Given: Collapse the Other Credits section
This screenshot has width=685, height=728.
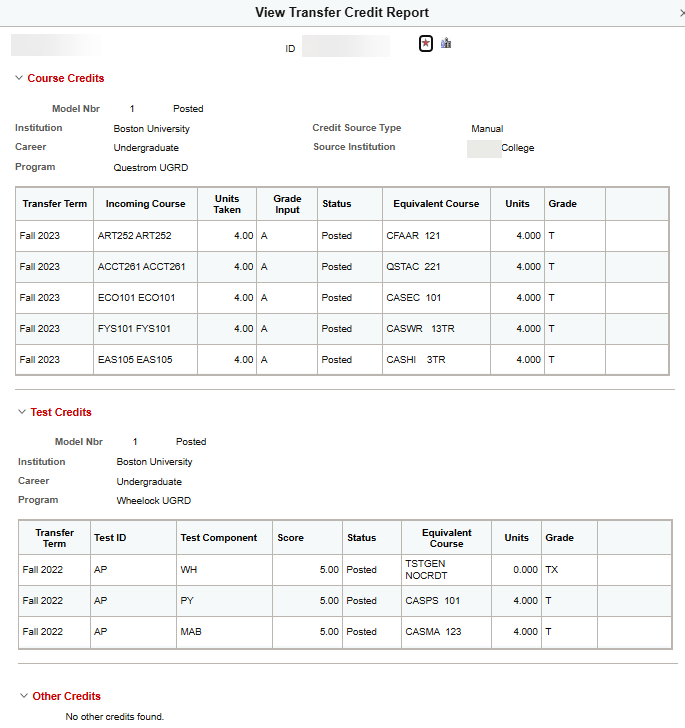Looking at the screenshot, I should [24, 696].
